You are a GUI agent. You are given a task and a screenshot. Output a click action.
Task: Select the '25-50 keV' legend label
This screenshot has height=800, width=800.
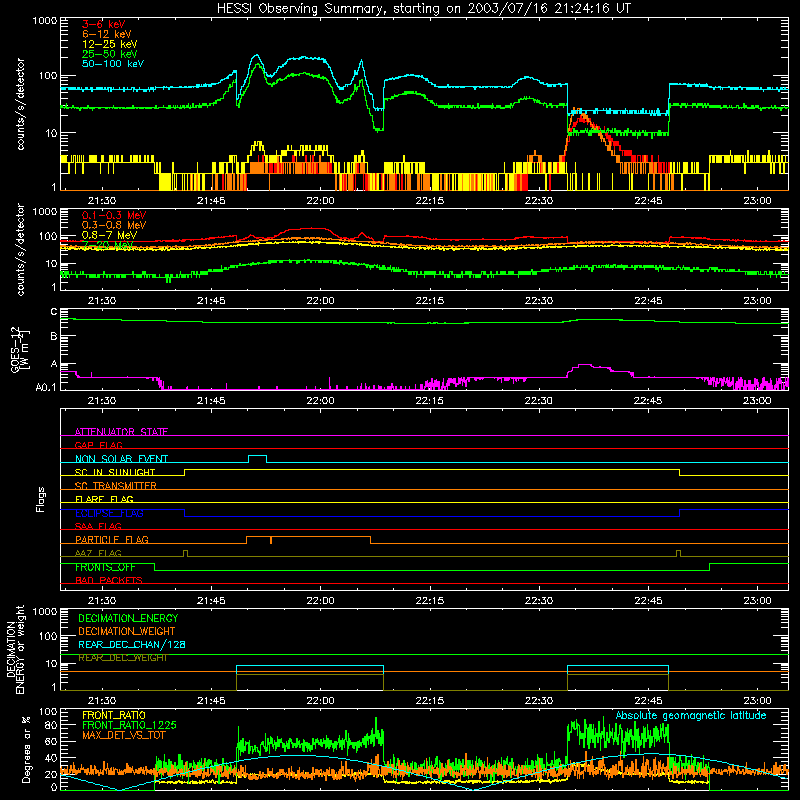[110, 54]
